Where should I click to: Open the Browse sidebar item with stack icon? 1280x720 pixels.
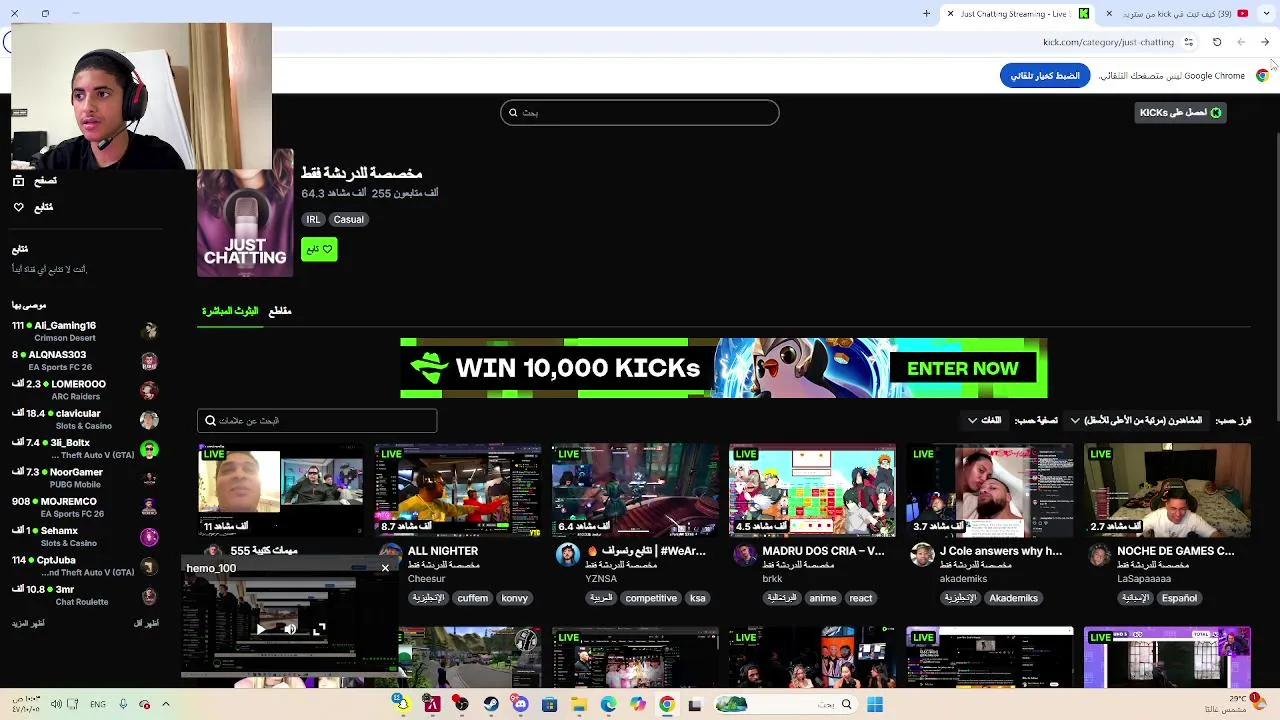click(35, 181)
